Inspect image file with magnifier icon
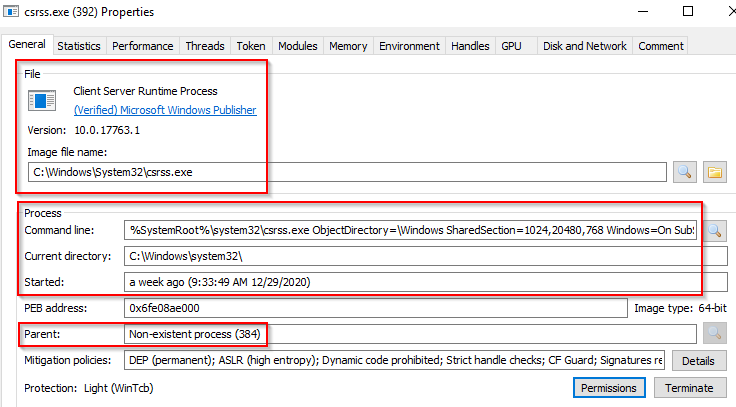The width and height of the screenshot is (736, 407). 684,172
